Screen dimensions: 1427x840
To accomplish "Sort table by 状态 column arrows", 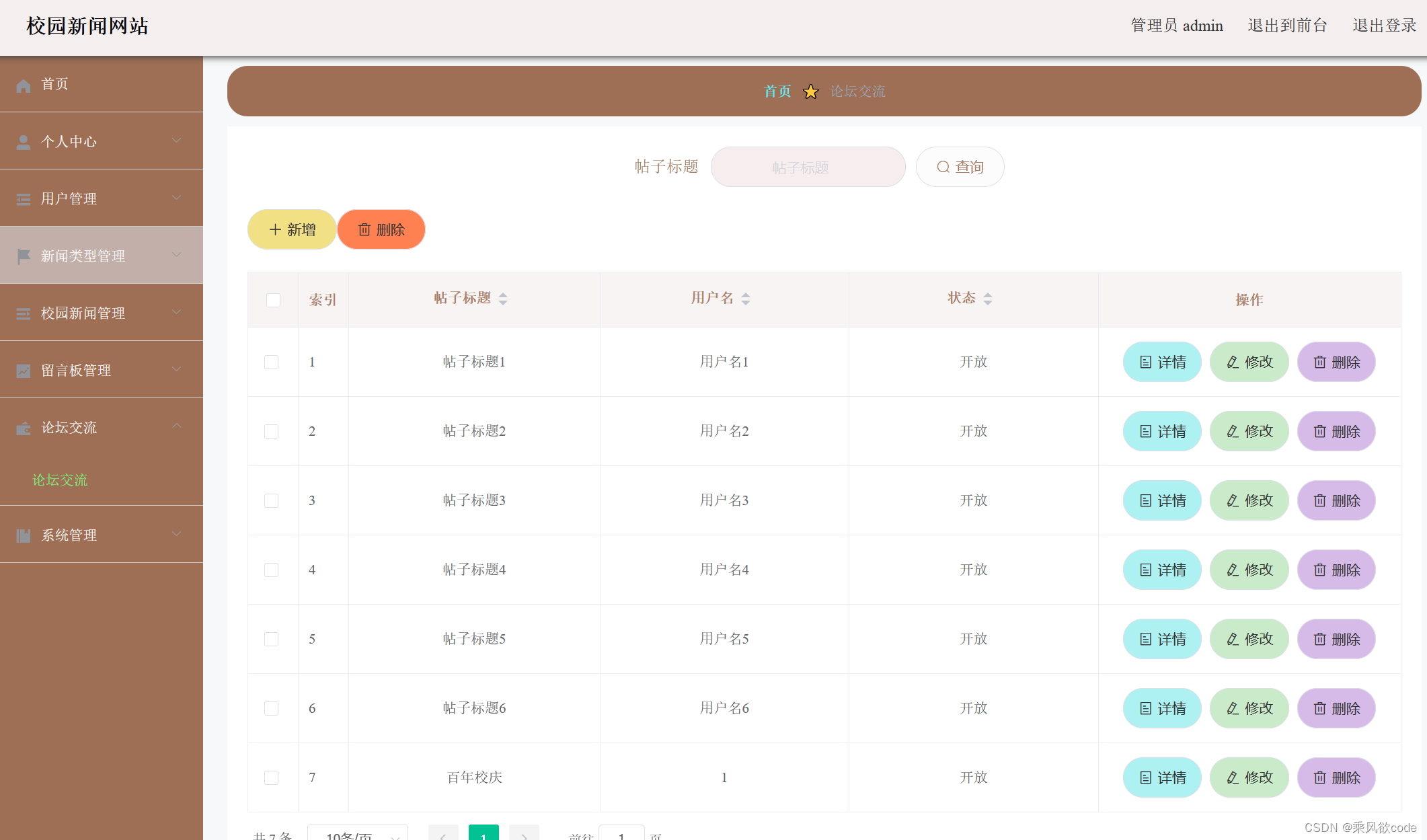I will pos(987,299).
